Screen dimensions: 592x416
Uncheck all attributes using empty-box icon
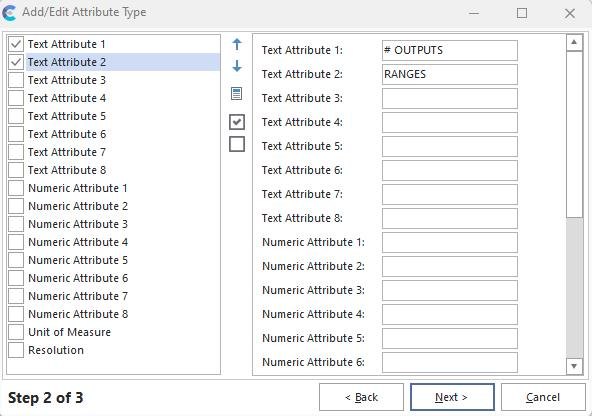237,144
